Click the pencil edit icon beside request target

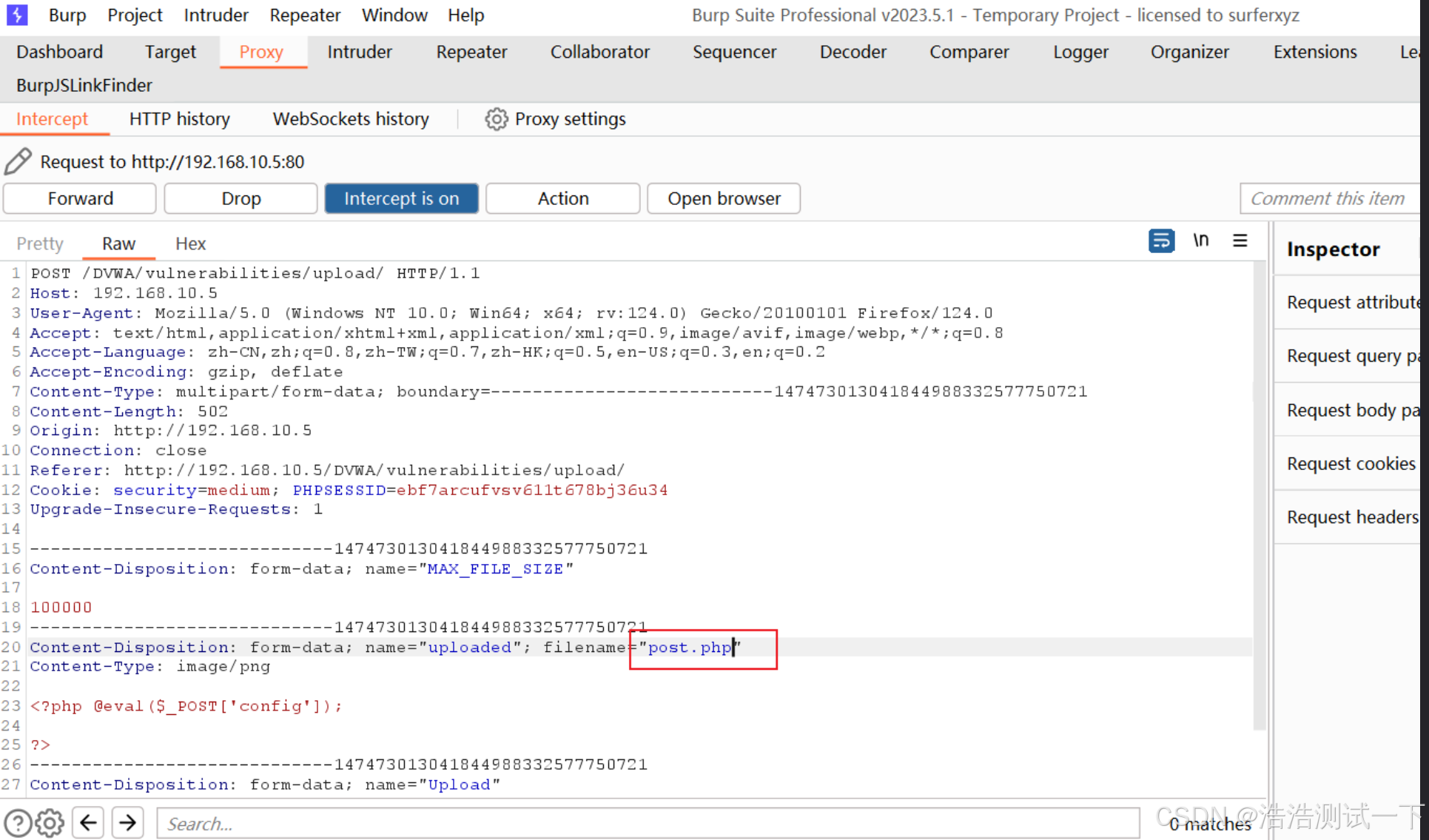click(x=18, y=161)
